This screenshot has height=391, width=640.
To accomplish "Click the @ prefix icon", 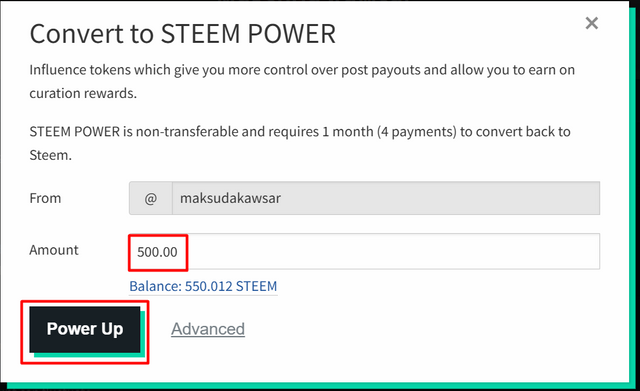I will coord(151,198).
